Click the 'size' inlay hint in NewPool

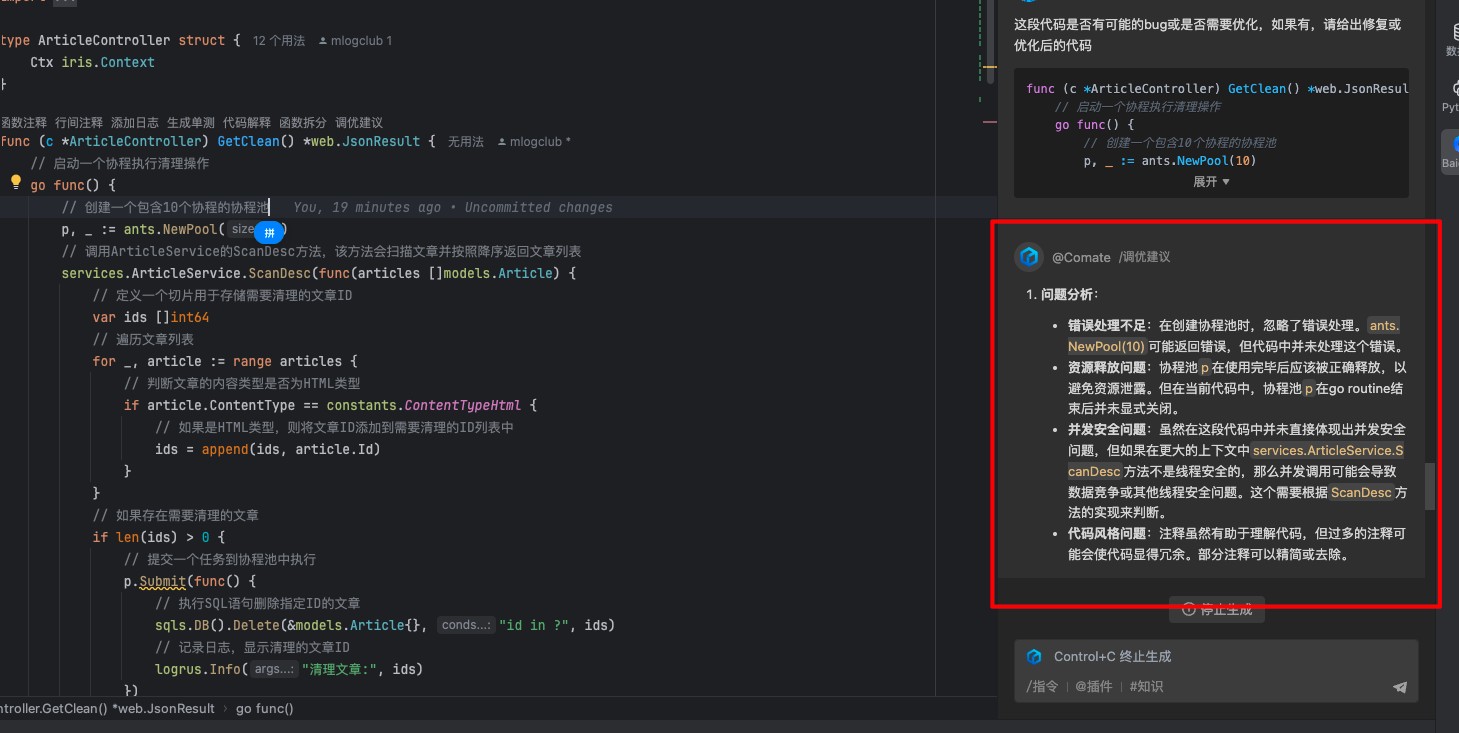243,229
